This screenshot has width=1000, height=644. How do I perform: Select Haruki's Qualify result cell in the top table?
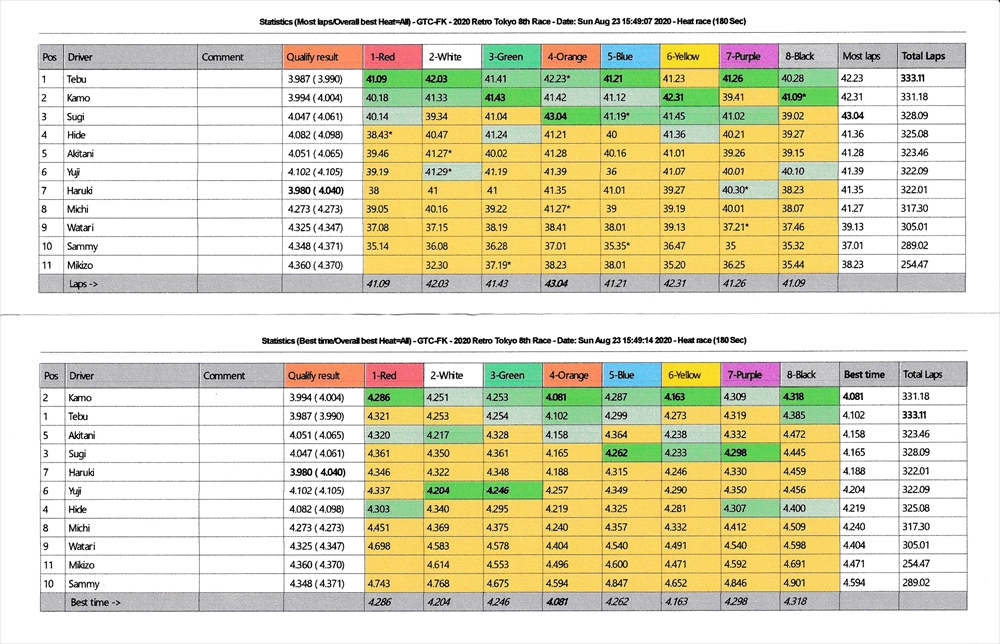(318, 189)
